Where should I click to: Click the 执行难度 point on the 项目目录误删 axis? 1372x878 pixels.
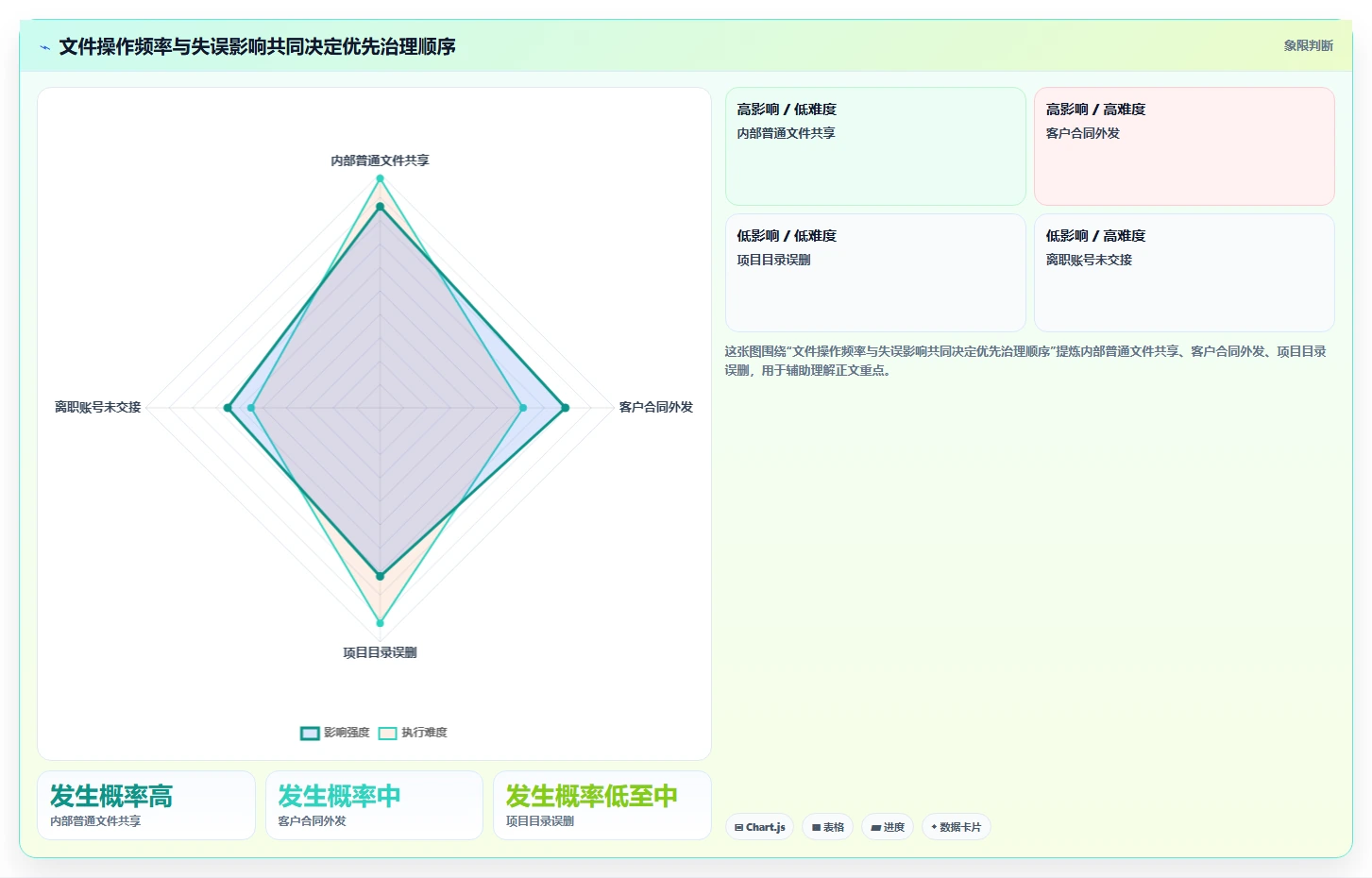[x=381, y=623]
